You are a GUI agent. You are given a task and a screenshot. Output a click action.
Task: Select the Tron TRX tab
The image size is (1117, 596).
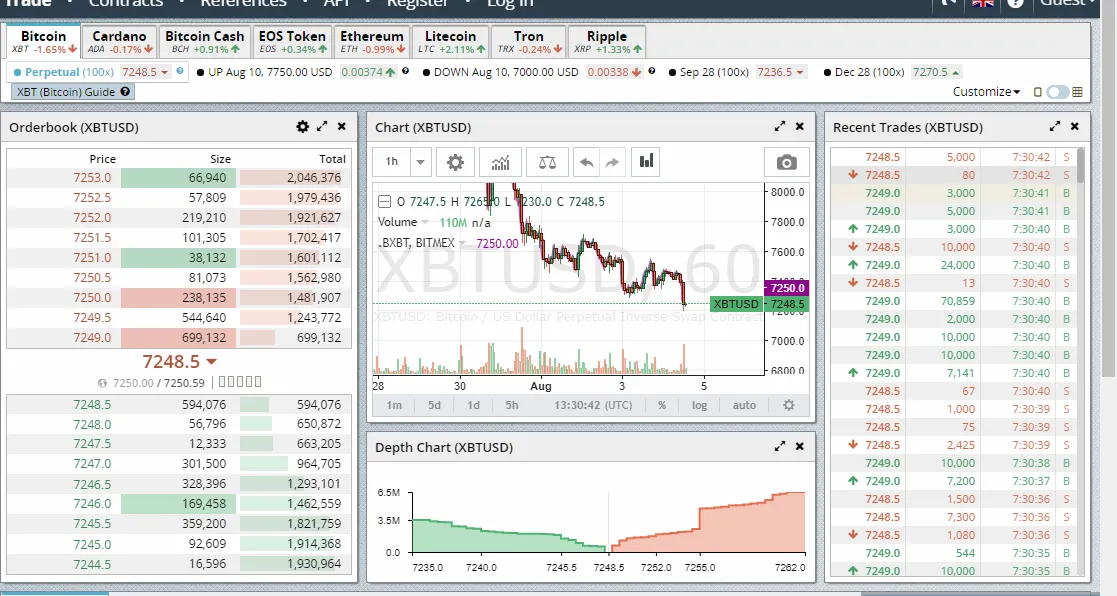click(529, 41)
